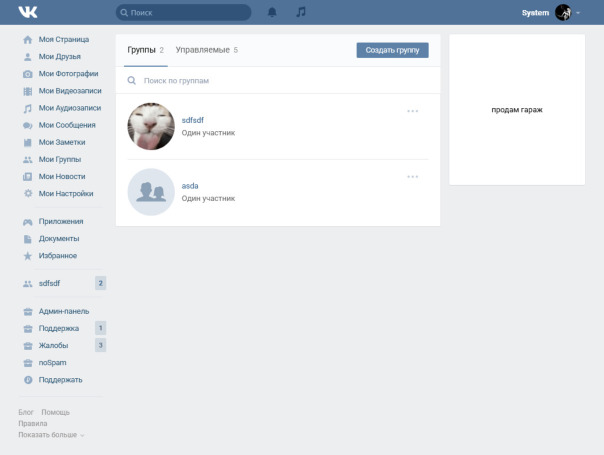Image resolution: width=604 pixels, height=455 pixels.
Task: Click the people icon beside Мои Группы
Action: point(27,160)
